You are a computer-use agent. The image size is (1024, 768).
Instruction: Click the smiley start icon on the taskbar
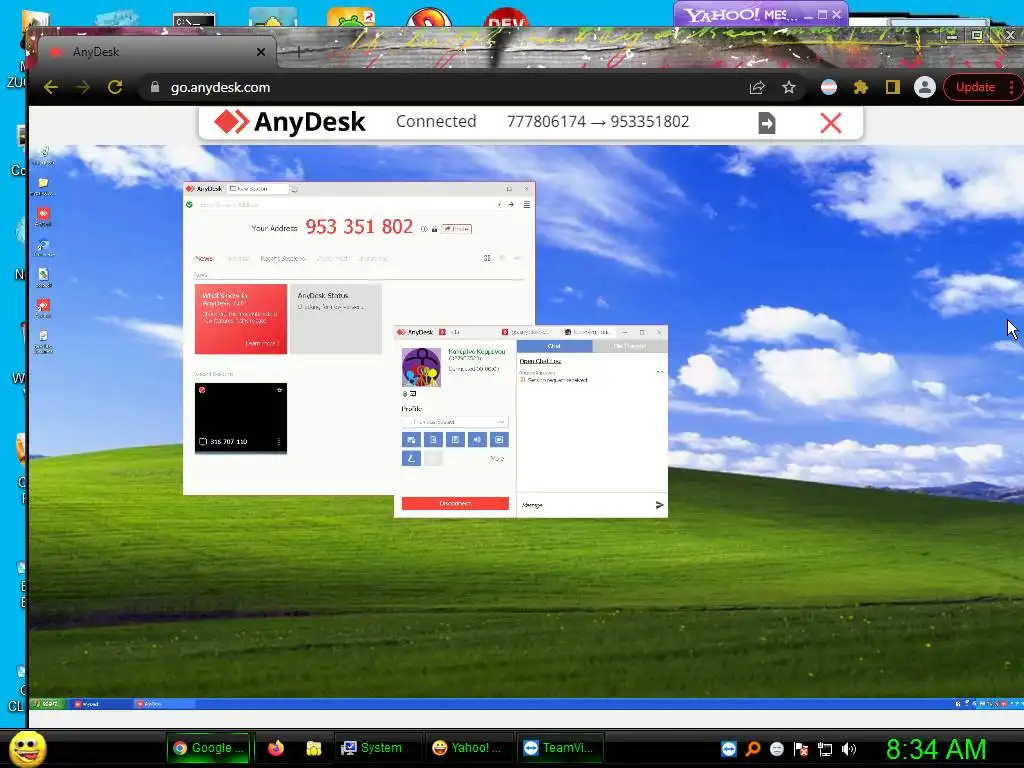(28, 749)
